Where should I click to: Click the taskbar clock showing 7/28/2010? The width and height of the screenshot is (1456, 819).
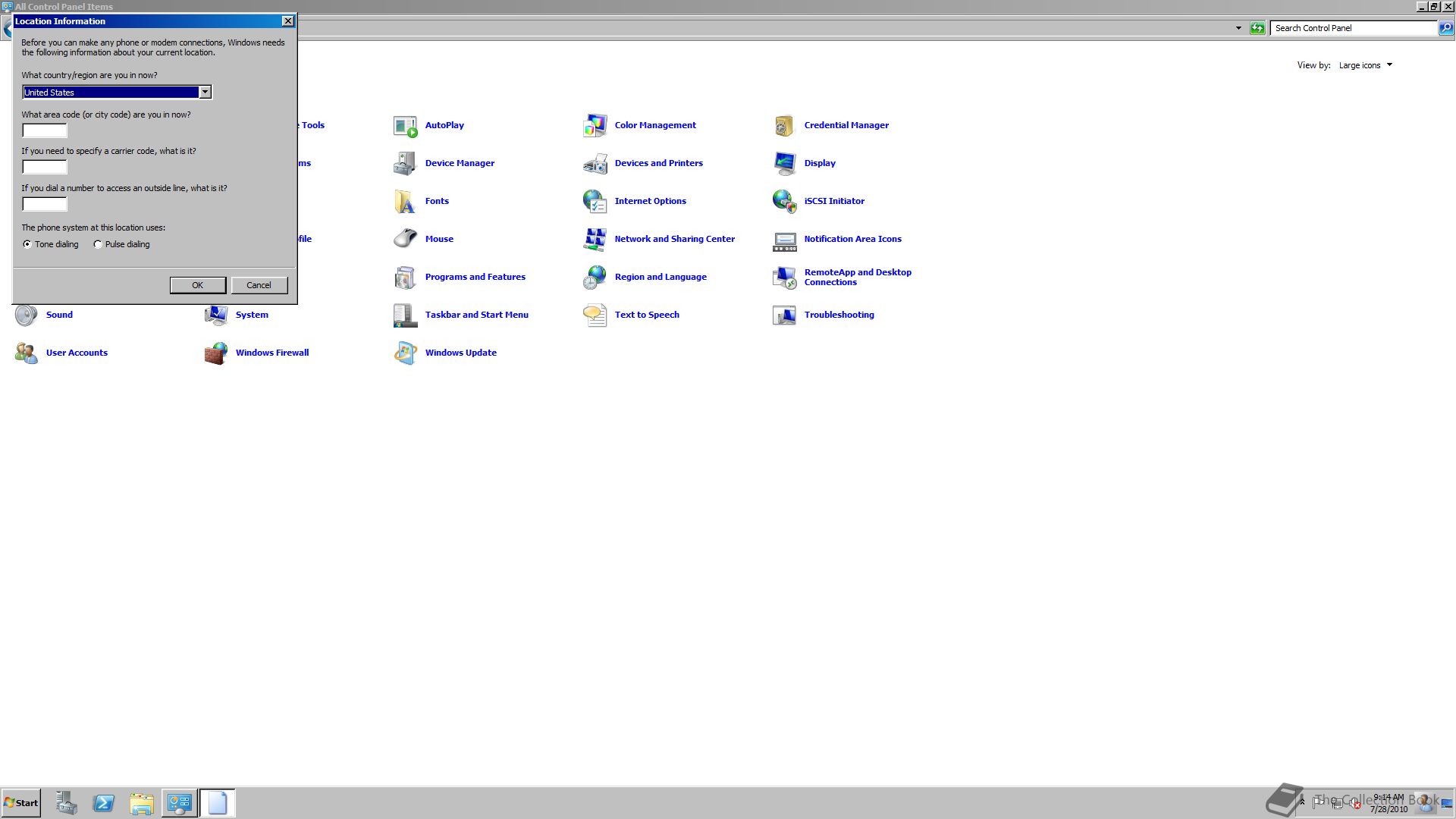1389,803
